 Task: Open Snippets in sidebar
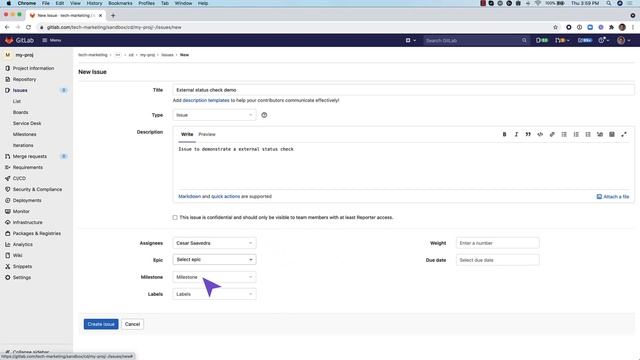[22, 267]
